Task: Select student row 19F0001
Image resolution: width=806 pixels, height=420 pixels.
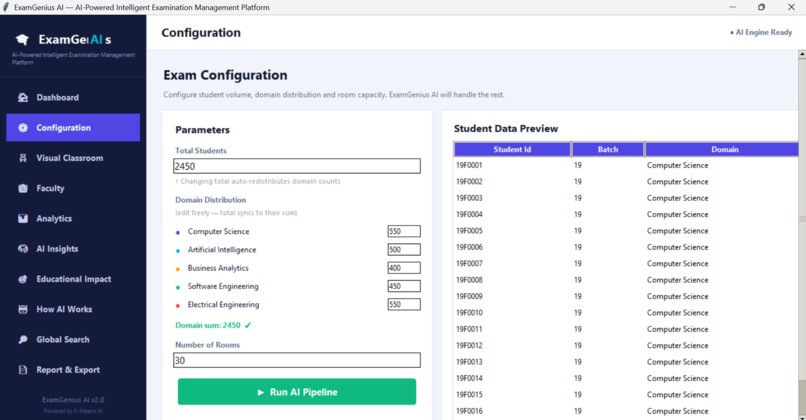Action: [626, 165]
